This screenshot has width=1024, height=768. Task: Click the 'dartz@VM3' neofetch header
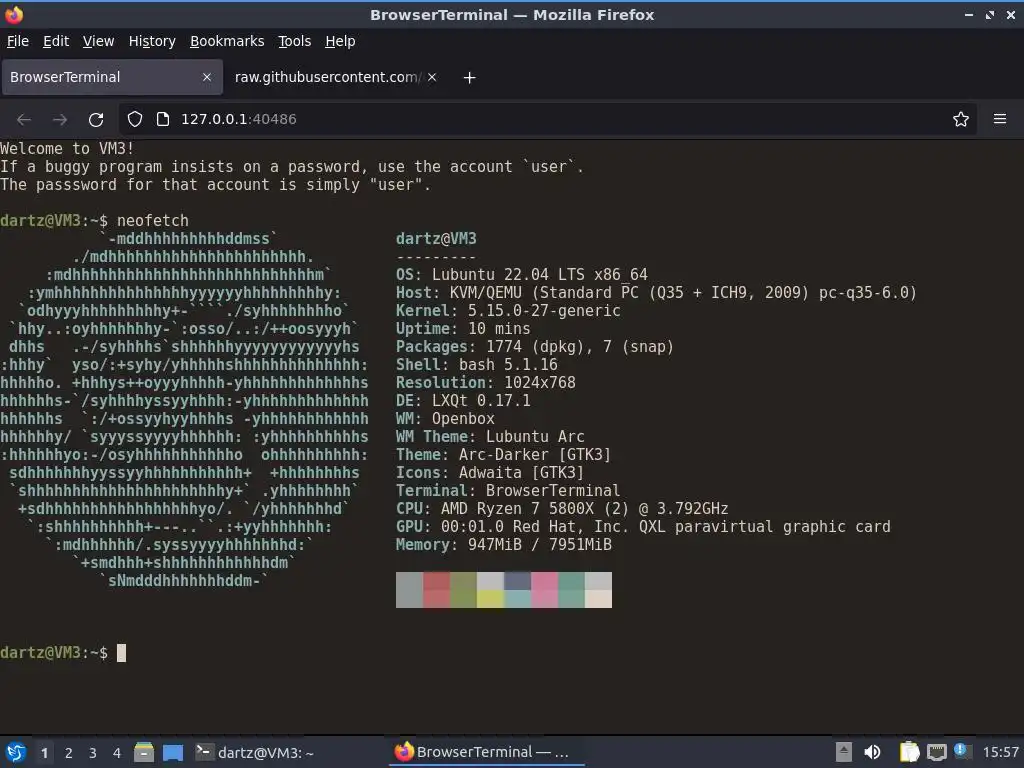[x=436, y=238]
